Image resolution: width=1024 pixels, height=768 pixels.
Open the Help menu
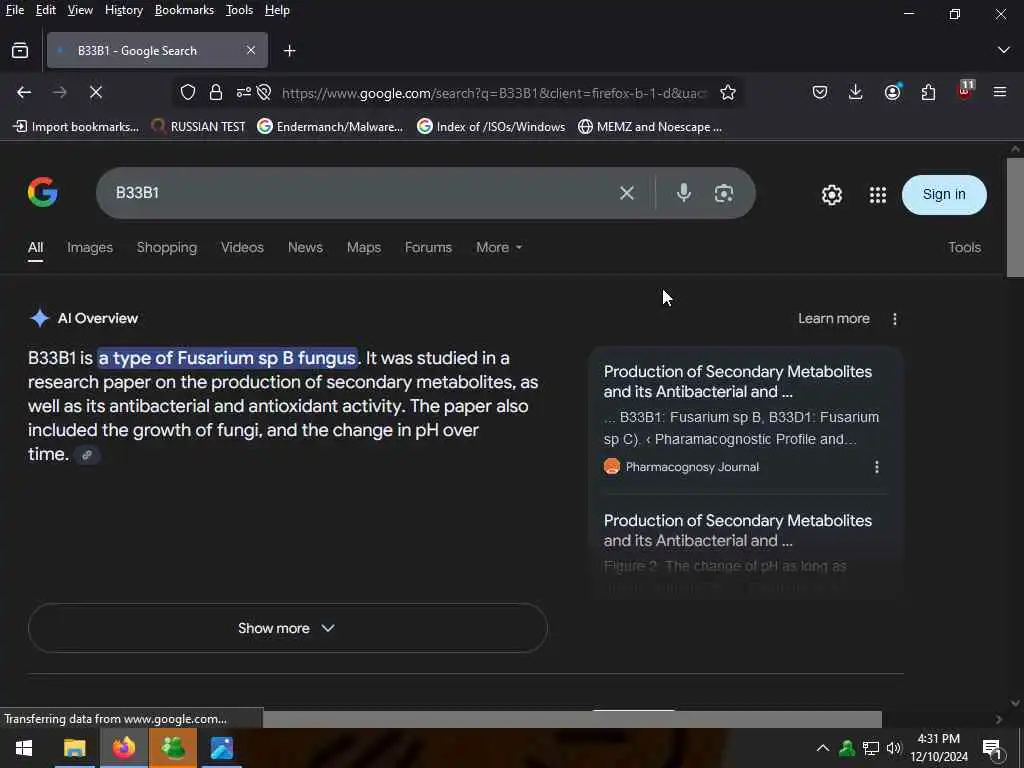tap(277, 10)
